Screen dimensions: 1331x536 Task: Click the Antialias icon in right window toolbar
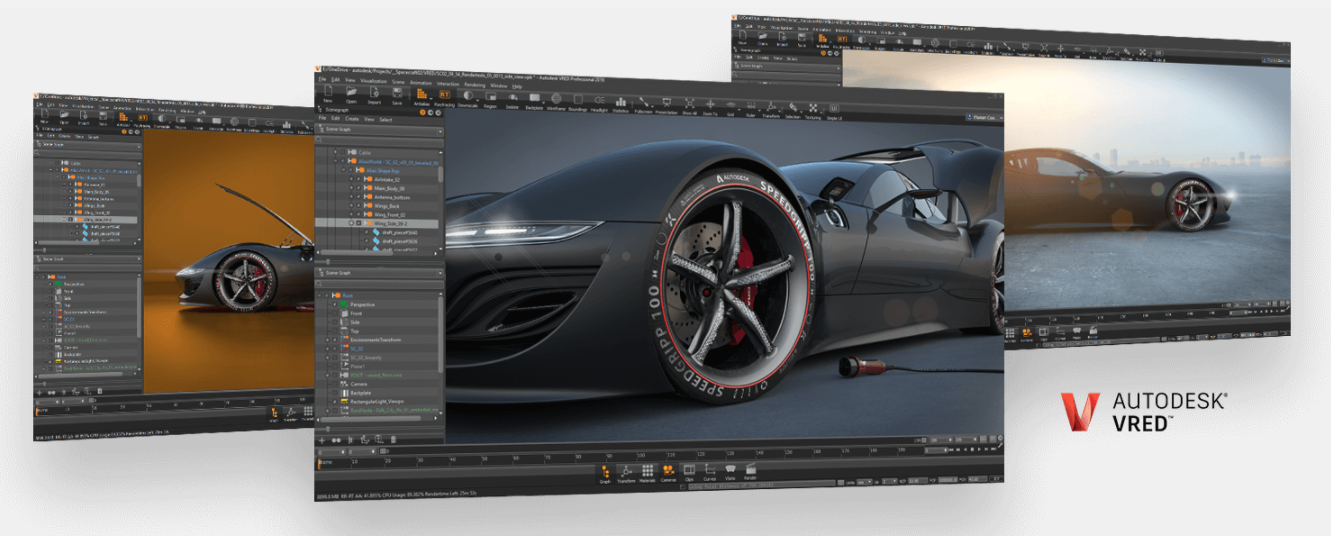click(x=822, y=40)
